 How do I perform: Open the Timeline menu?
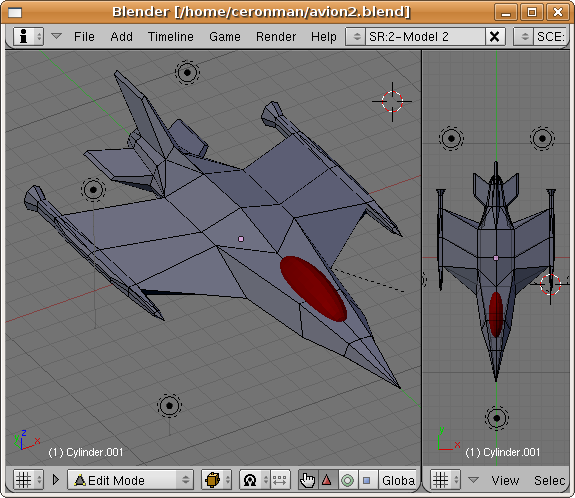click(x=171, y=37)
